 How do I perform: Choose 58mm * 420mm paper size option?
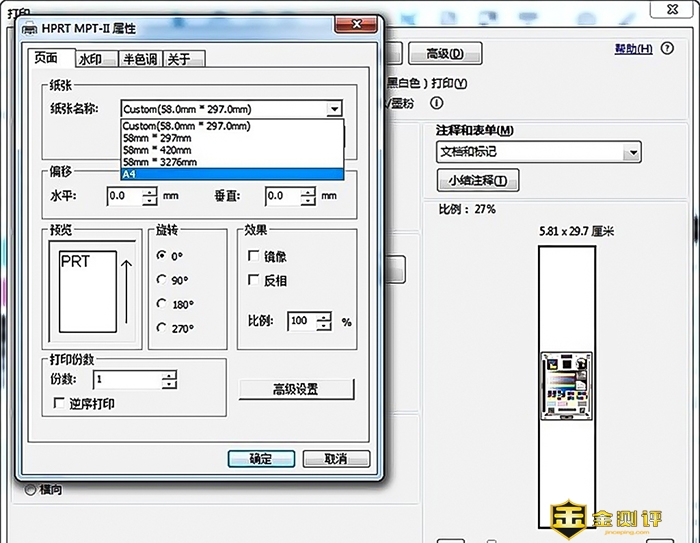pyautogui.click(x=160, y=150)
